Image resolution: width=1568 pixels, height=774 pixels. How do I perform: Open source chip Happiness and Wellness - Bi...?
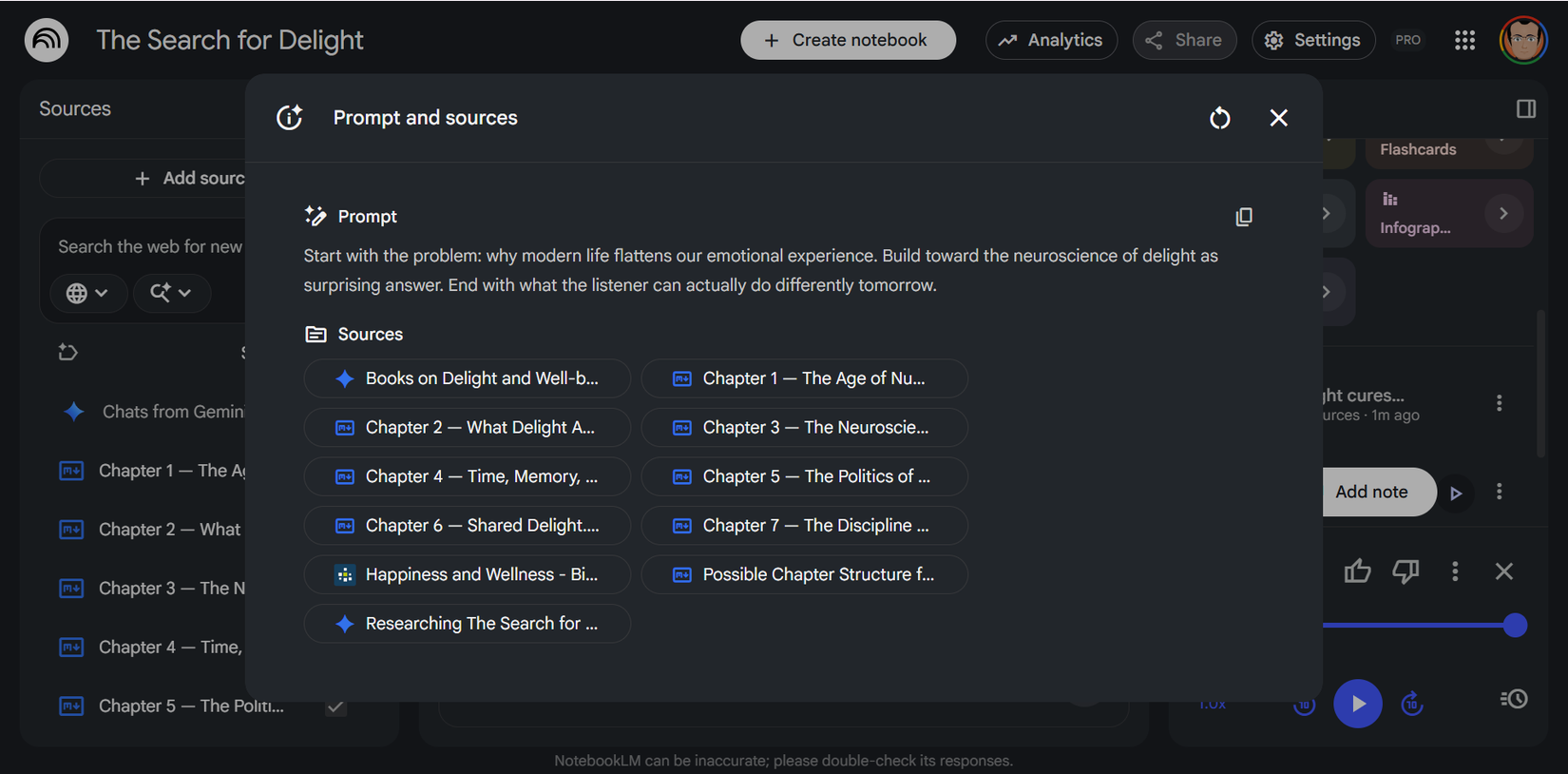467,574
